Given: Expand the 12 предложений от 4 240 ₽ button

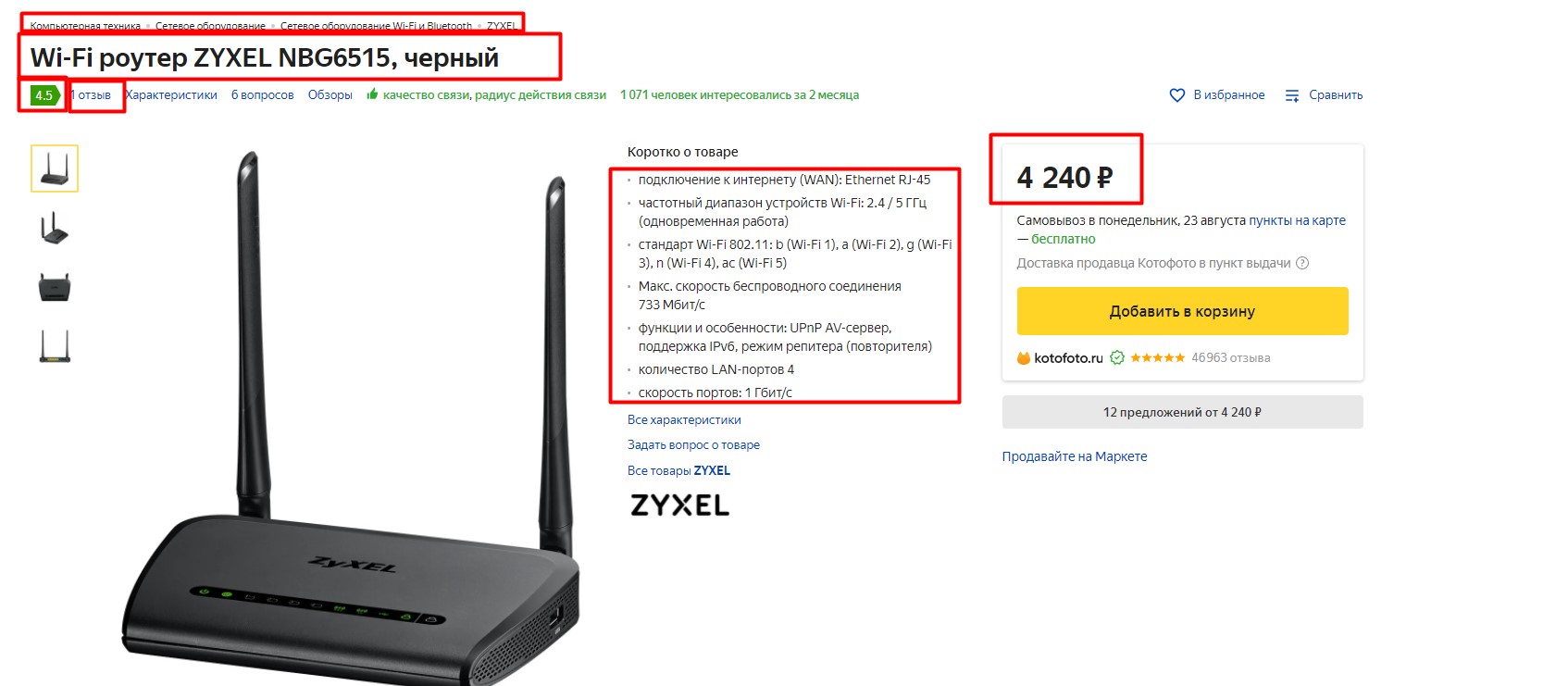Looking at the screenshot, I should (1182, 412).
